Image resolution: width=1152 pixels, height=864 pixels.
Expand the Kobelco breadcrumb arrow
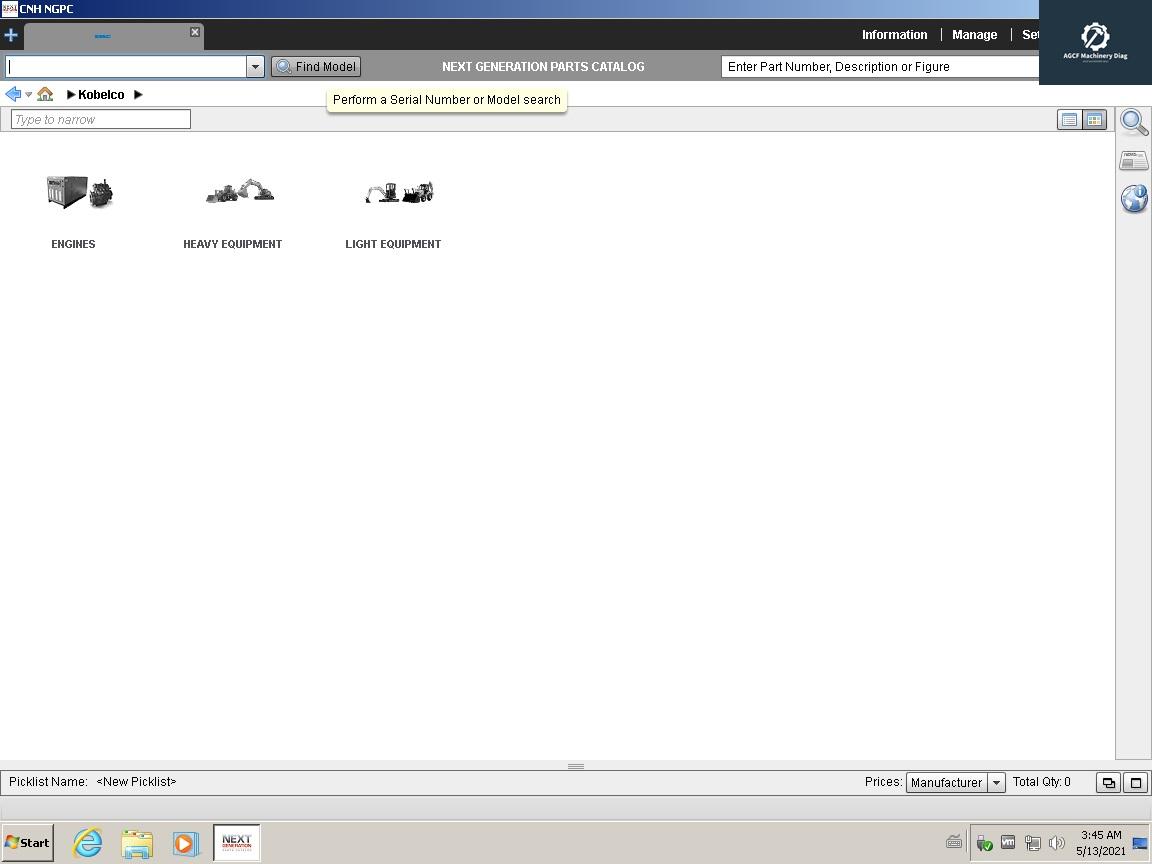138,94
